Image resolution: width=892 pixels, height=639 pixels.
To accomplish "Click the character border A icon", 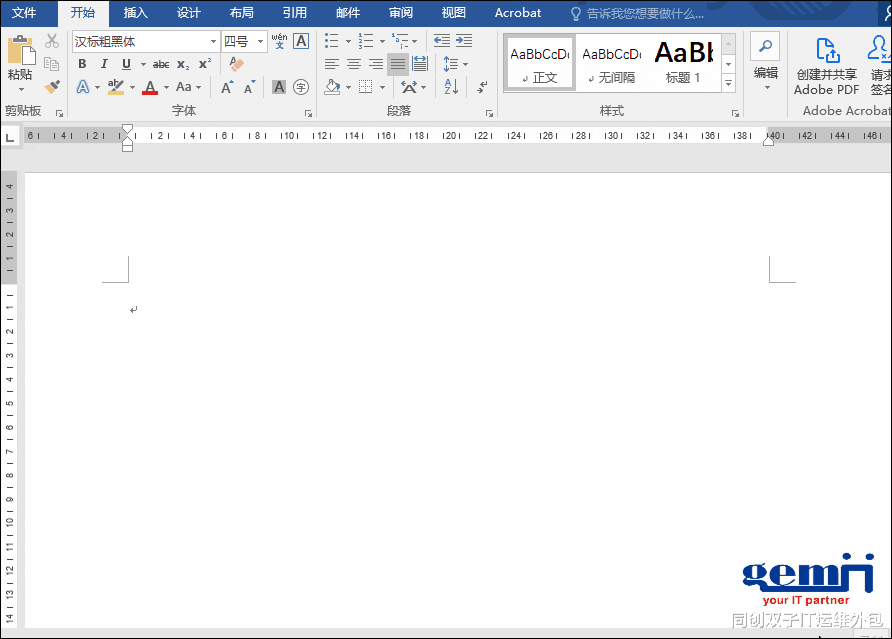I will (301, 41).
